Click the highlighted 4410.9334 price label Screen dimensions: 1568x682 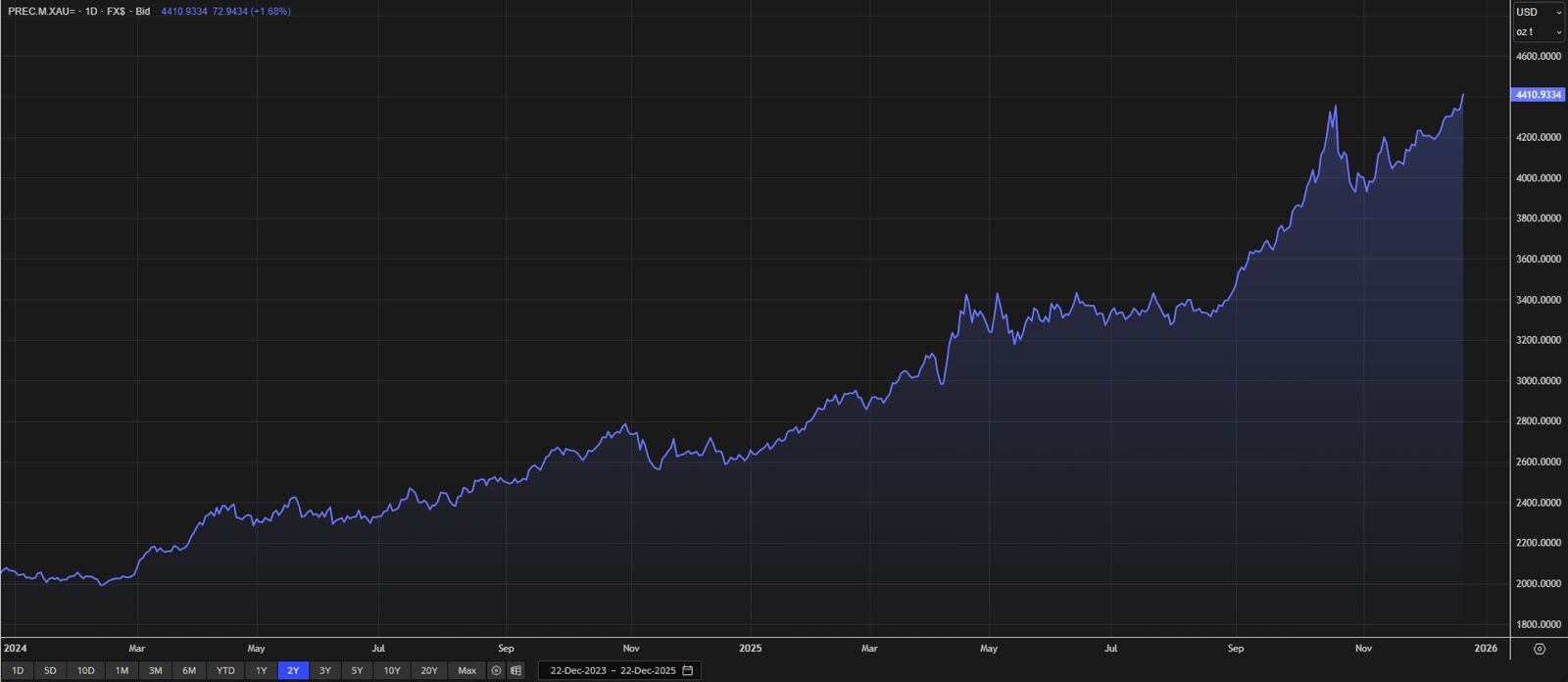(1538, 95)
